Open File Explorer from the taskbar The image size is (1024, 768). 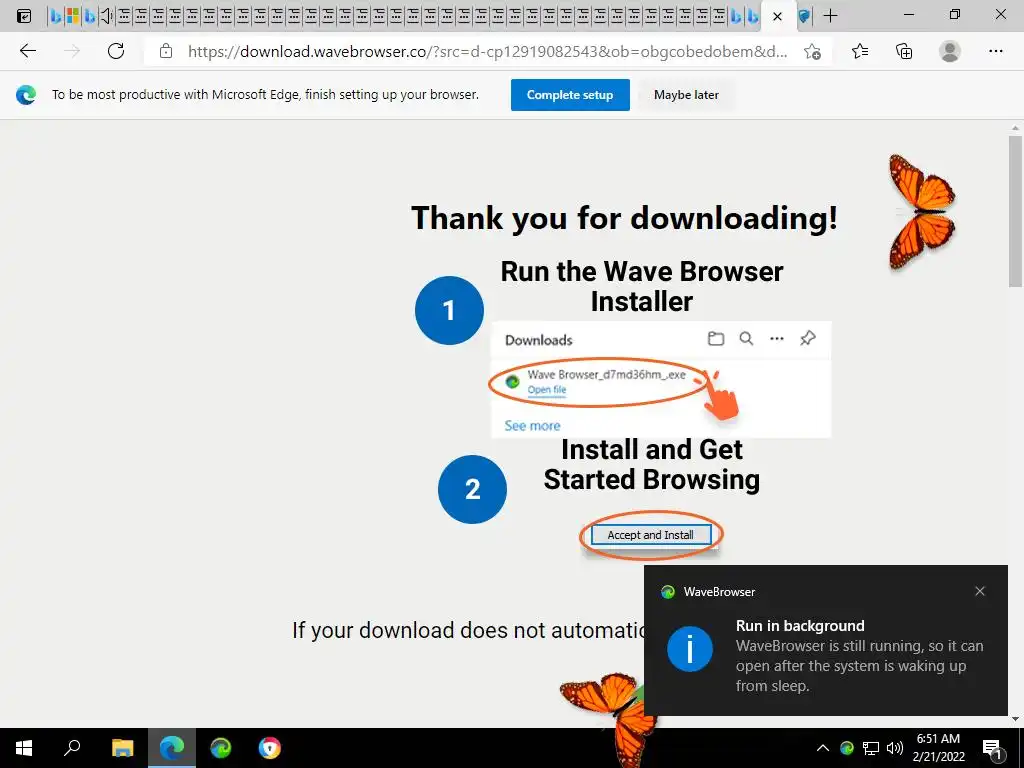[122, 748]
